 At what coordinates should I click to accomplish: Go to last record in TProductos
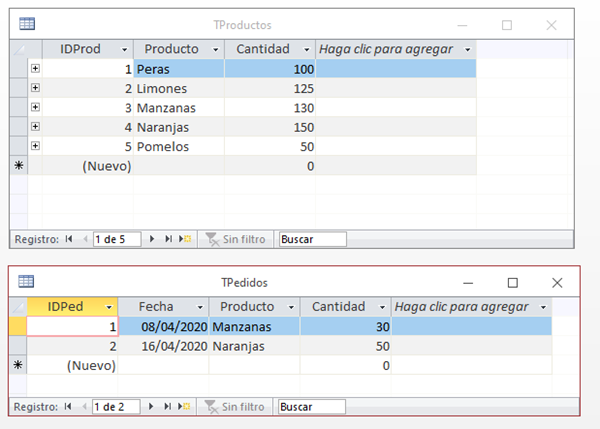168,239
